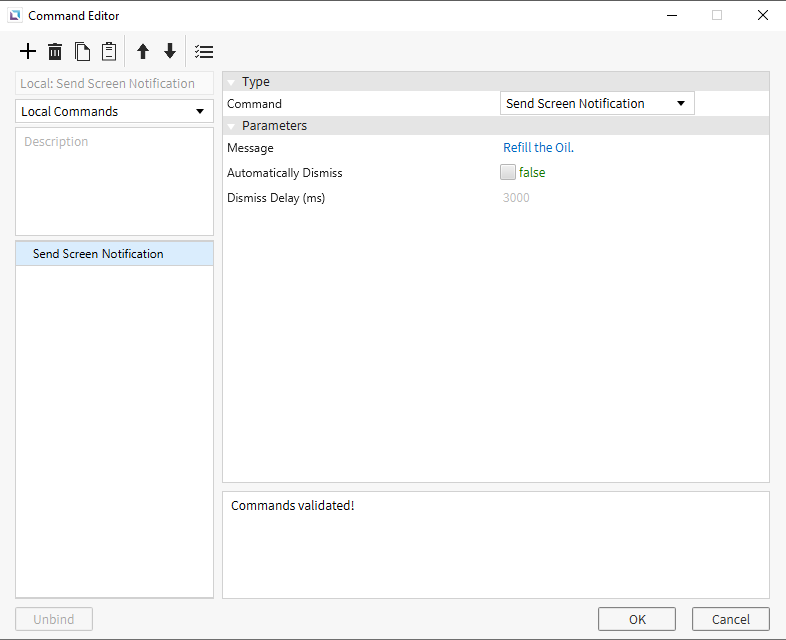
Task: Move selected command up
Action: click(x=143, y=51)
